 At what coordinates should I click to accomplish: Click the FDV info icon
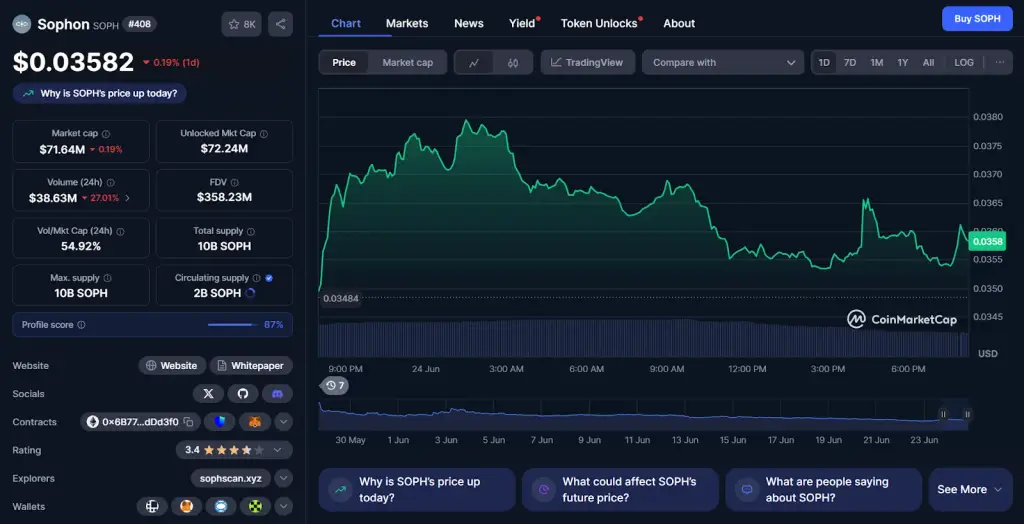point(234,183)
